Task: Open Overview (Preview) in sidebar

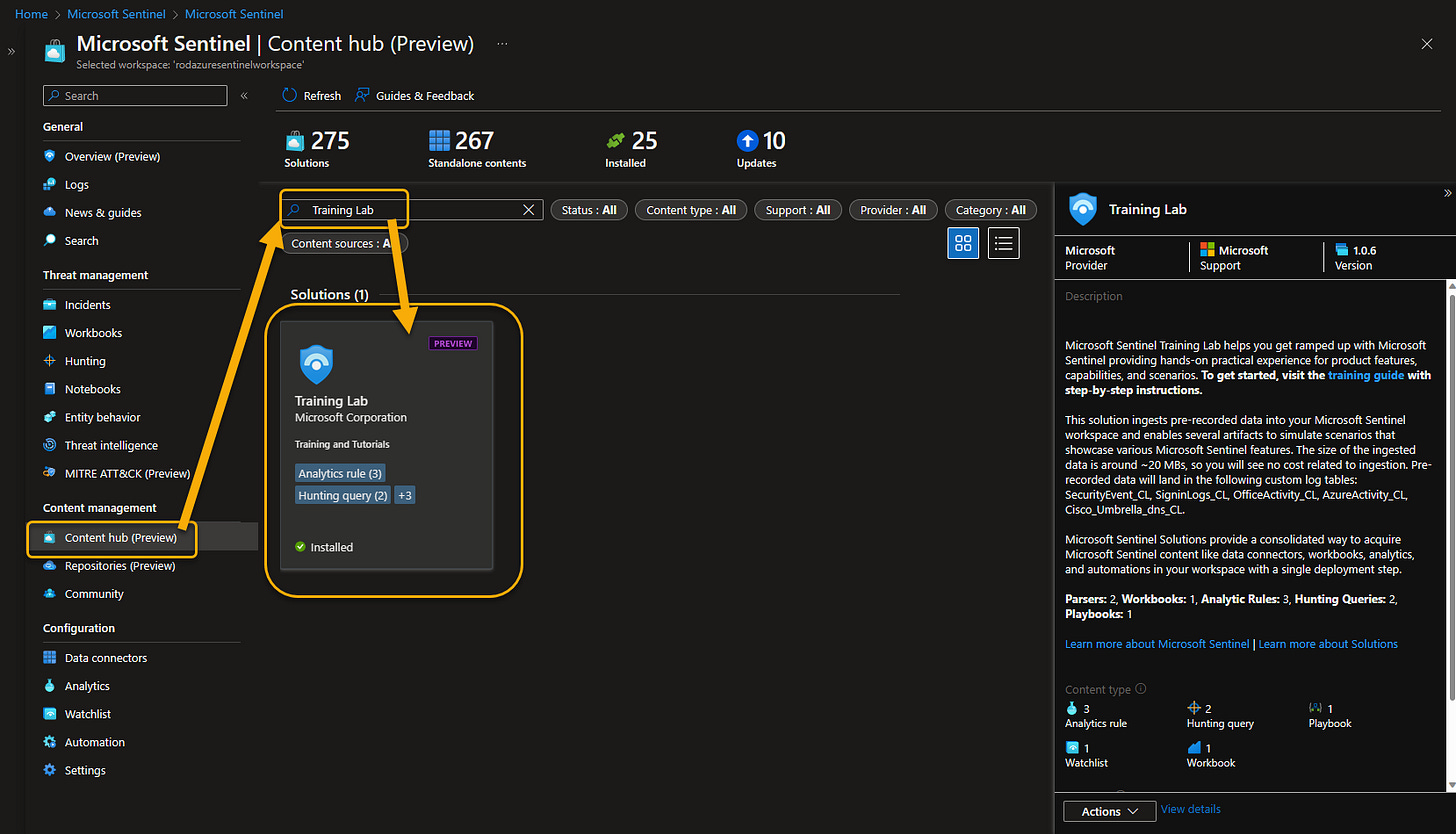Action: click(112, 156)
